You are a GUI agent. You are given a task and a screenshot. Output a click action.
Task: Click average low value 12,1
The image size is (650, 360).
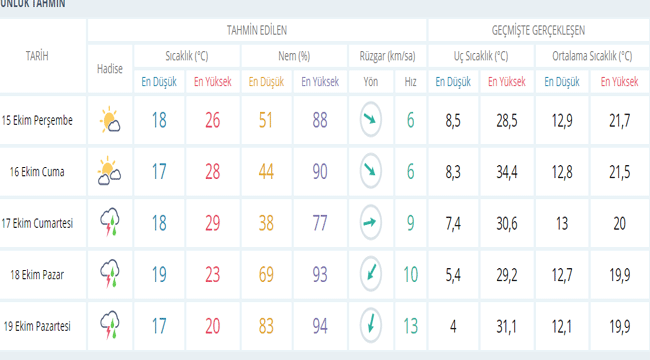[562, 327]
